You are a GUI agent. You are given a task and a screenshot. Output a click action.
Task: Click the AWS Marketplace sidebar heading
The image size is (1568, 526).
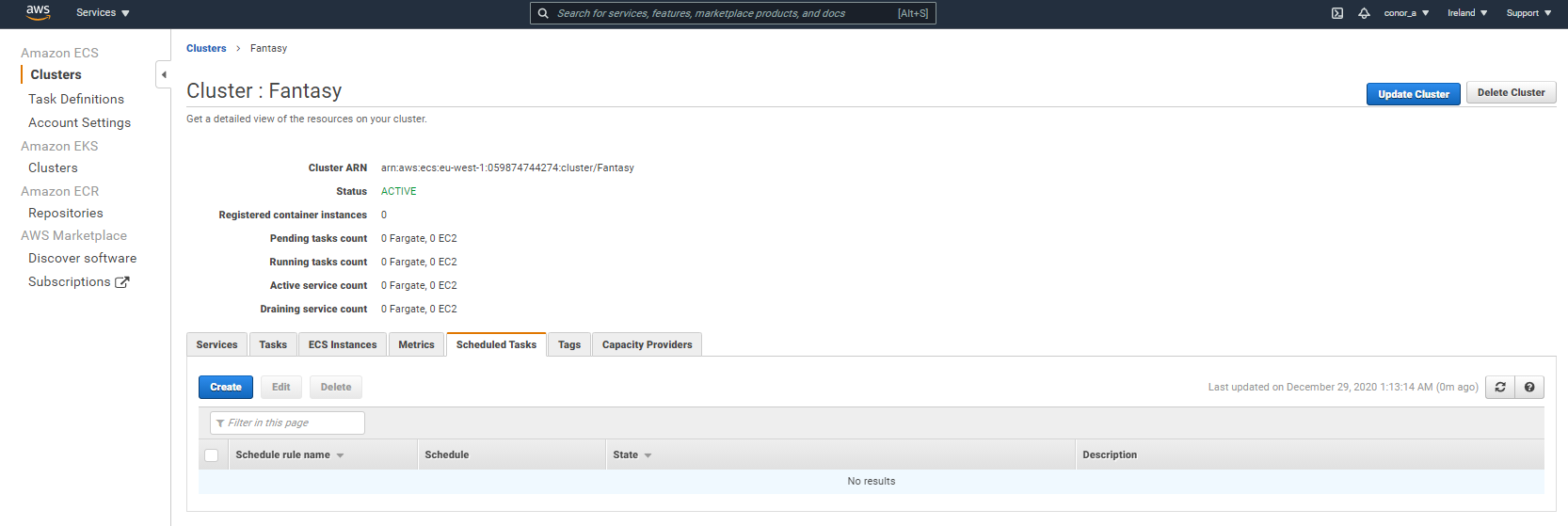point(73,235)
